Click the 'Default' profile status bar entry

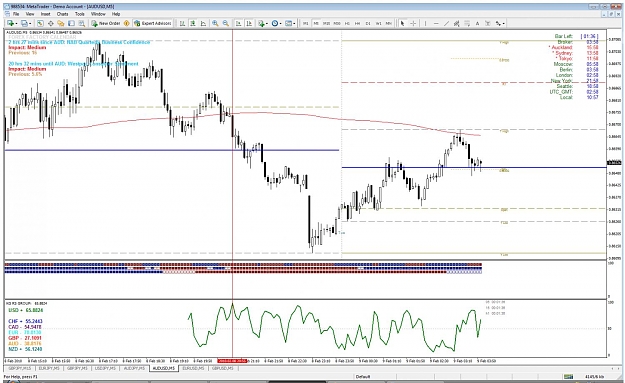(363, 376)
